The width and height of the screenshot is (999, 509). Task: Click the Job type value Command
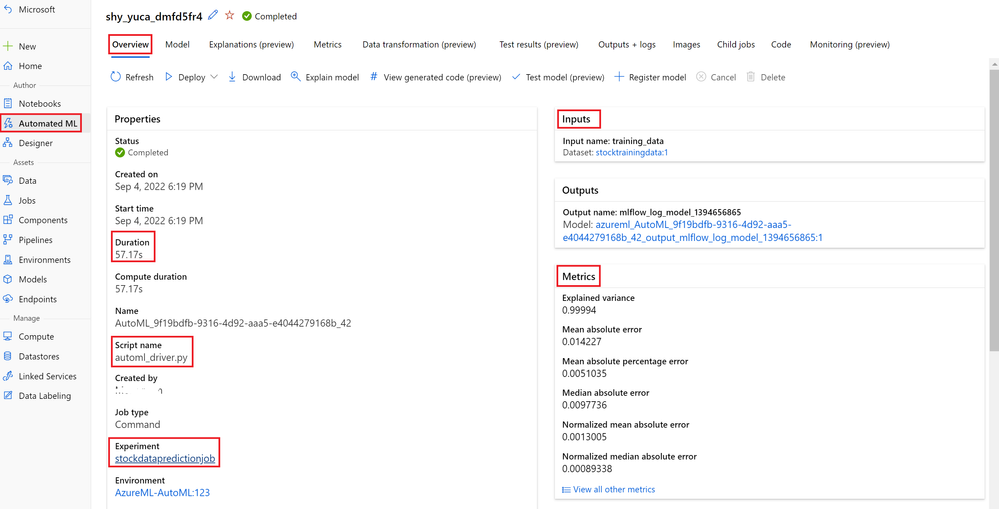tap(138, 424)
